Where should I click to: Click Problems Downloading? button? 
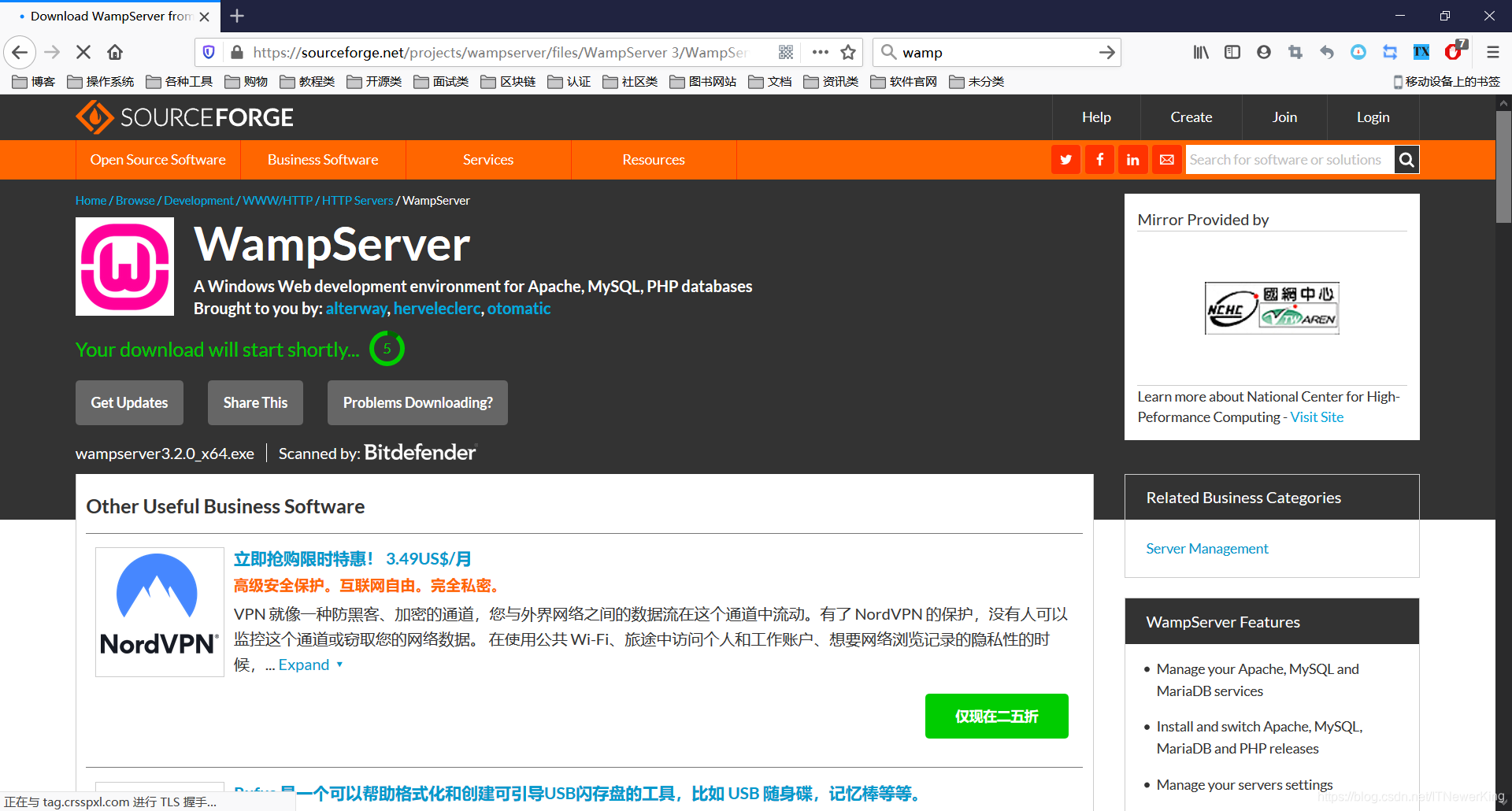417,402
